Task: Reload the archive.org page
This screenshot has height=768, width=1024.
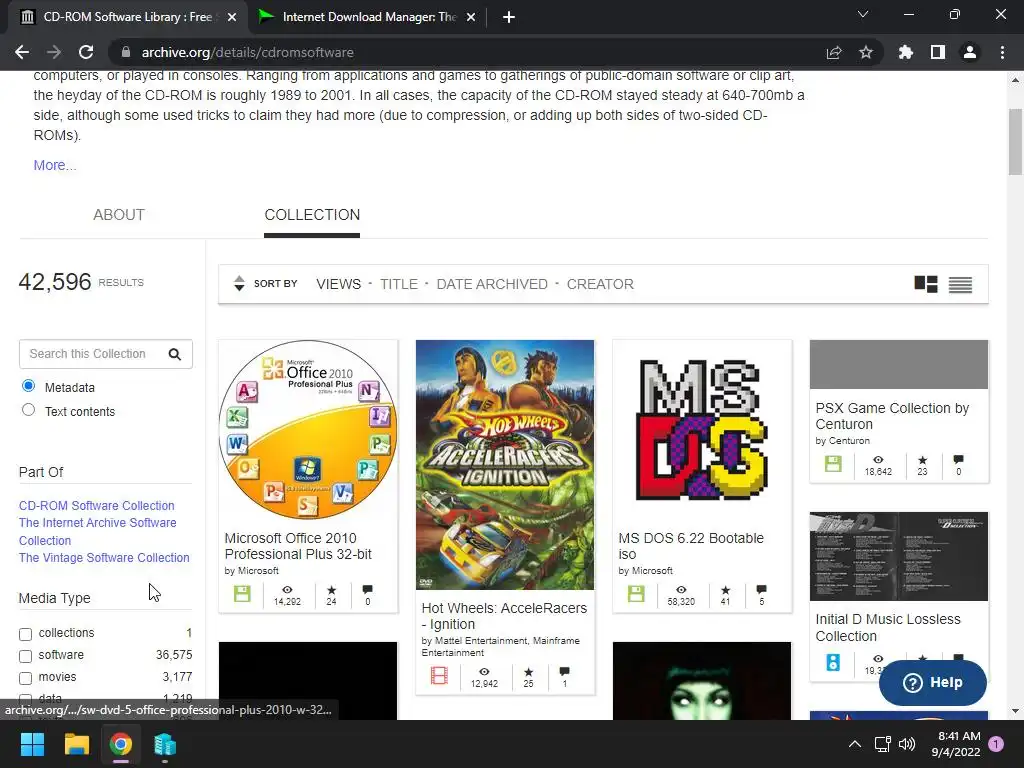Action: [86, 52]
